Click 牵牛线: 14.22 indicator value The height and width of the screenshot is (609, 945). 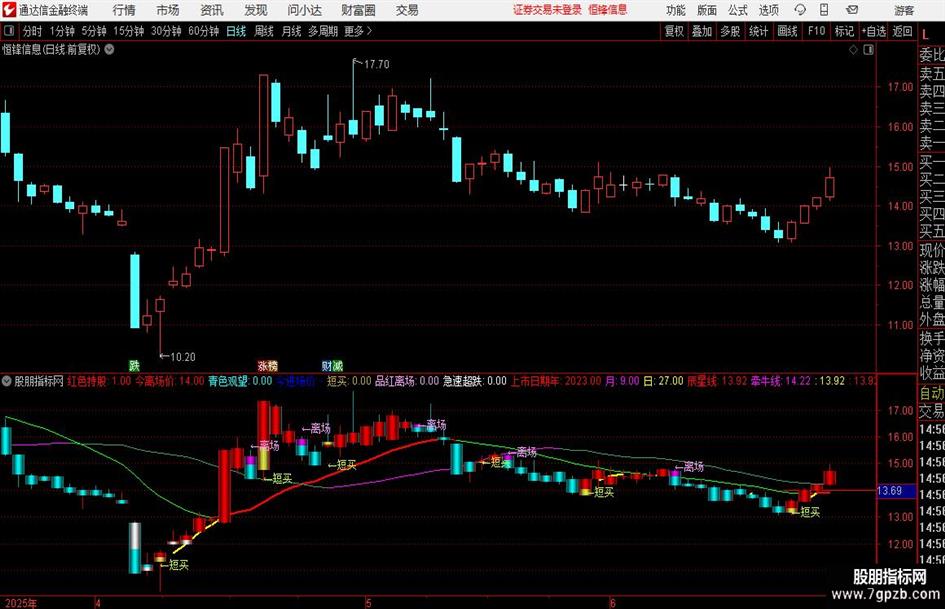[780, 380]
